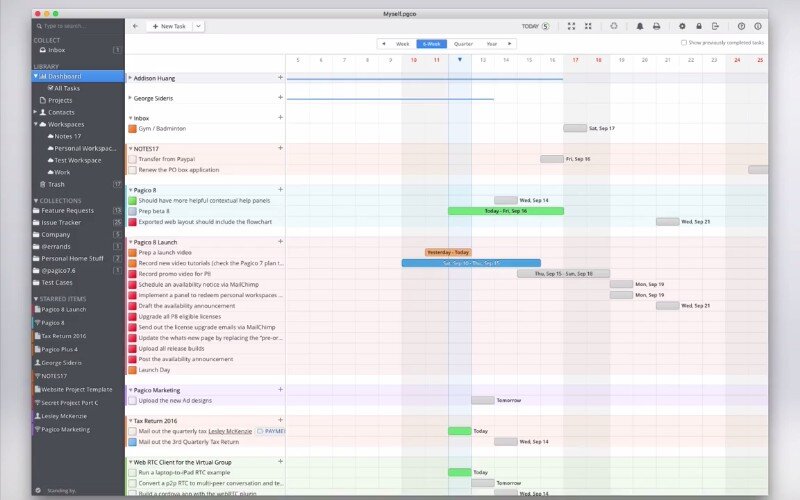Tick the Upload the new Ad designs checkbox
This screenshot has width=800, height=500.
(132, 400)
